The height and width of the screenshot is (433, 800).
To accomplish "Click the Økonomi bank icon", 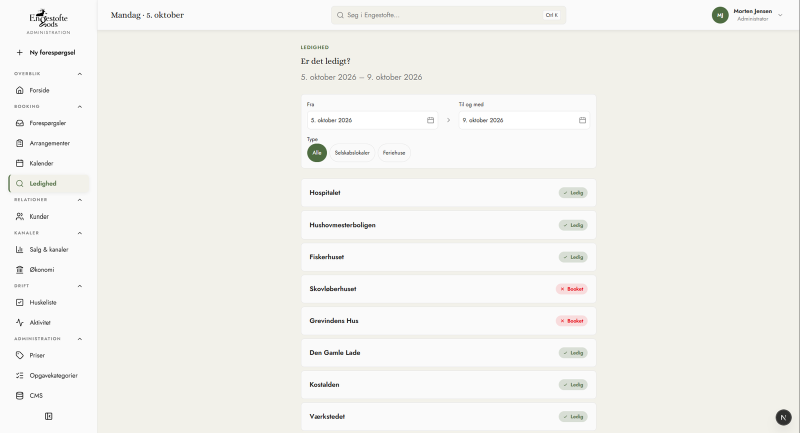I will (19, 269).
